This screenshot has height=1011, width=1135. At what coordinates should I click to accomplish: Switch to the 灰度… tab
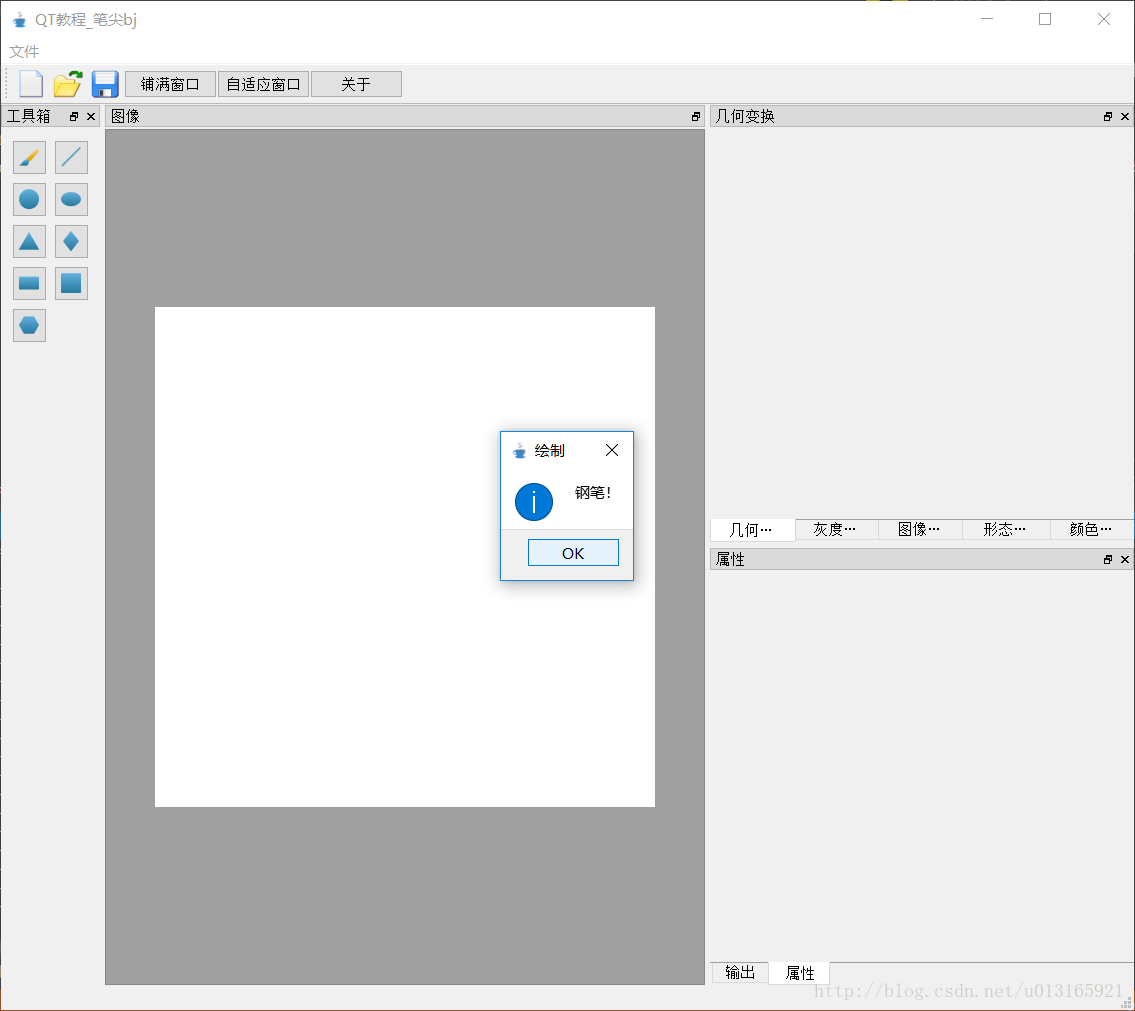coord(837,529)
